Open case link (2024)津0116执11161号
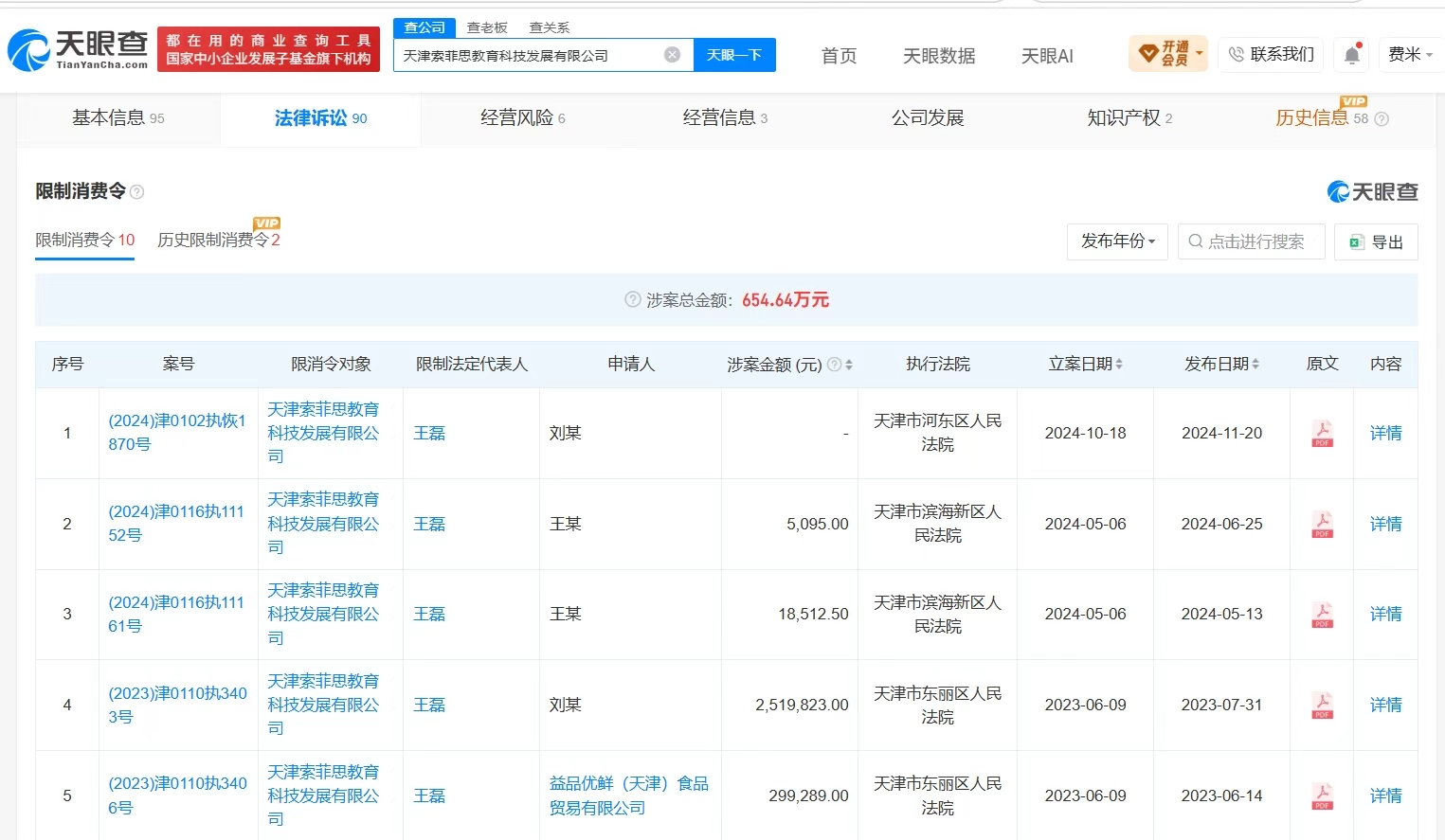 (176, 615)
